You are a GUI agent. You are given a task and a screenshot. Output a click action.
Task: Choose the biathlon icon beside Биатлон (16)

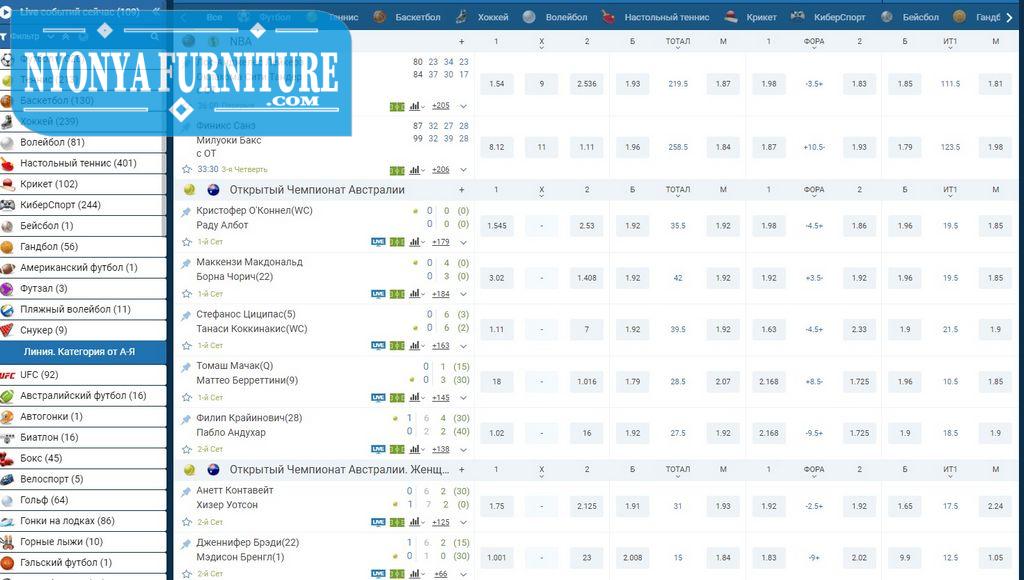(7, 438)
